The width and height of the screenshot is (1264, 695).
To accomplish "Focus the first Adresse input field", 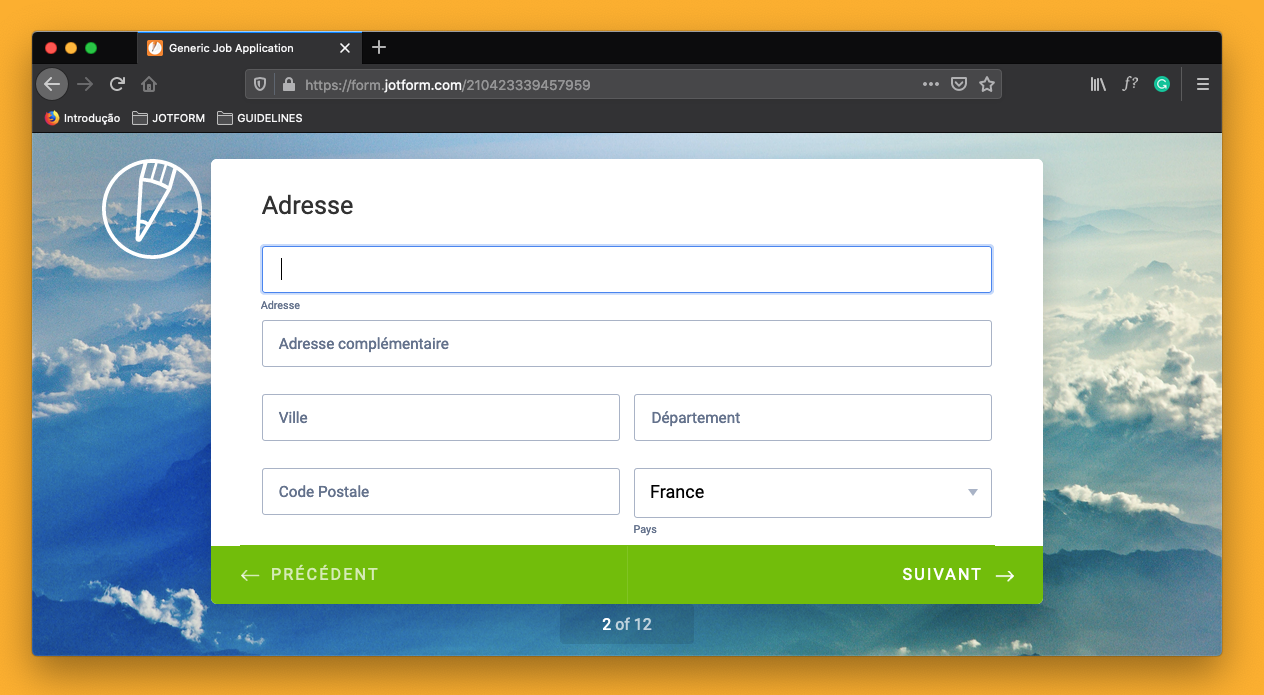I will (x=627, y=269).
